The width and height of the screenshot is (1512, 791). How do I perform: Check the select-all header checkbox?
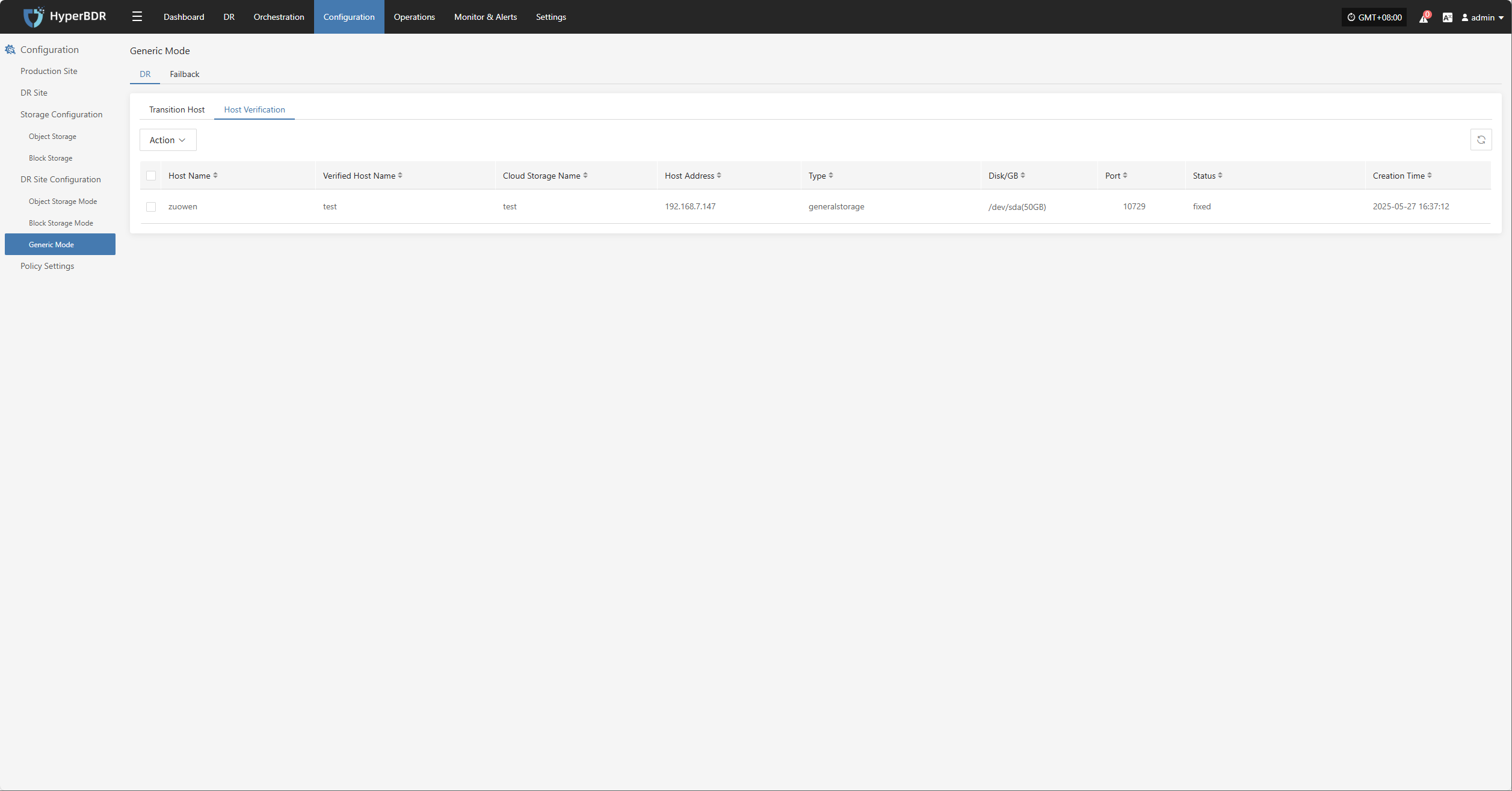[151, 176]
